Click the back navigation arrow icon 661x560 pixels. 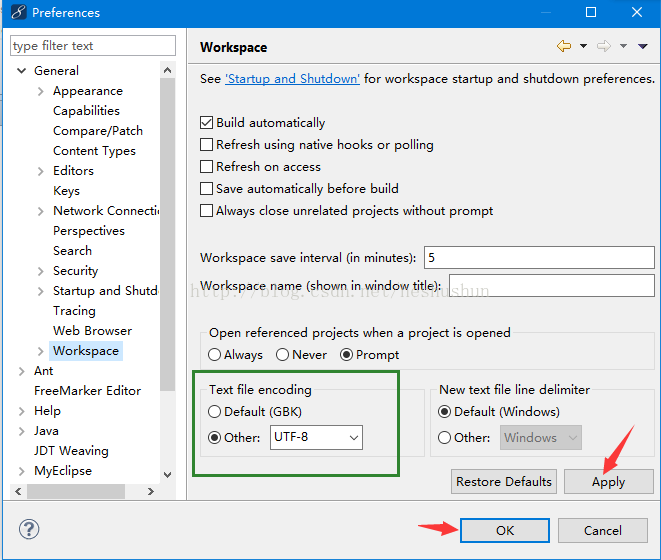[564, 46]
